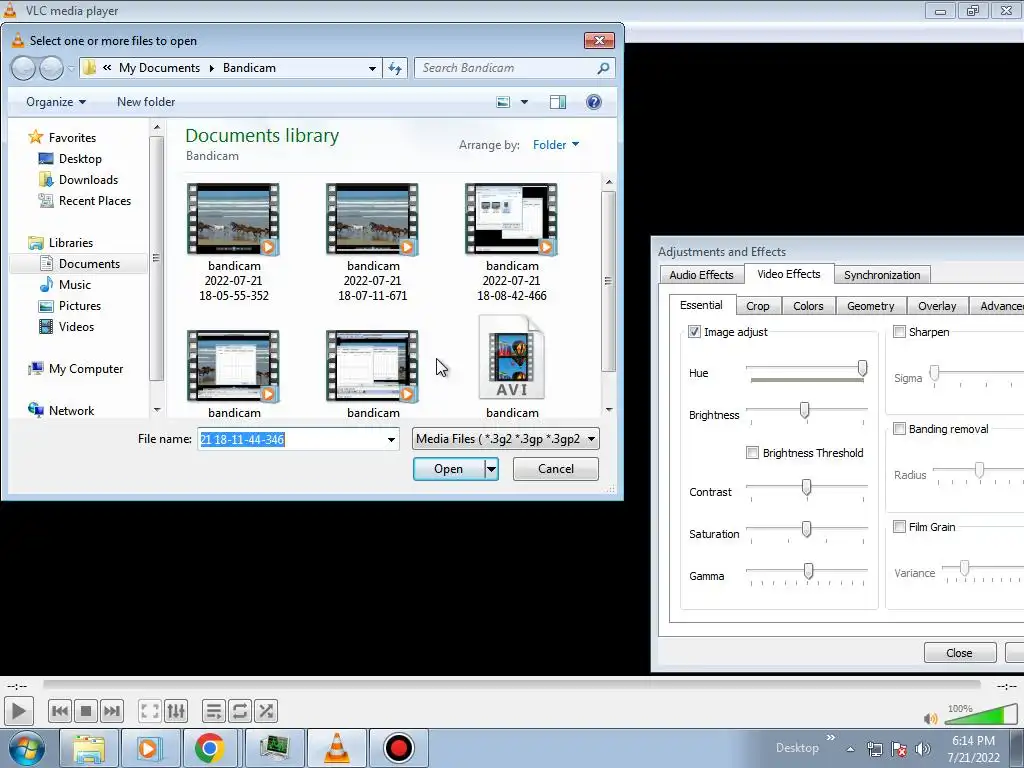Click system tray volume icon

pyautogui.click(x=923, y=749)
